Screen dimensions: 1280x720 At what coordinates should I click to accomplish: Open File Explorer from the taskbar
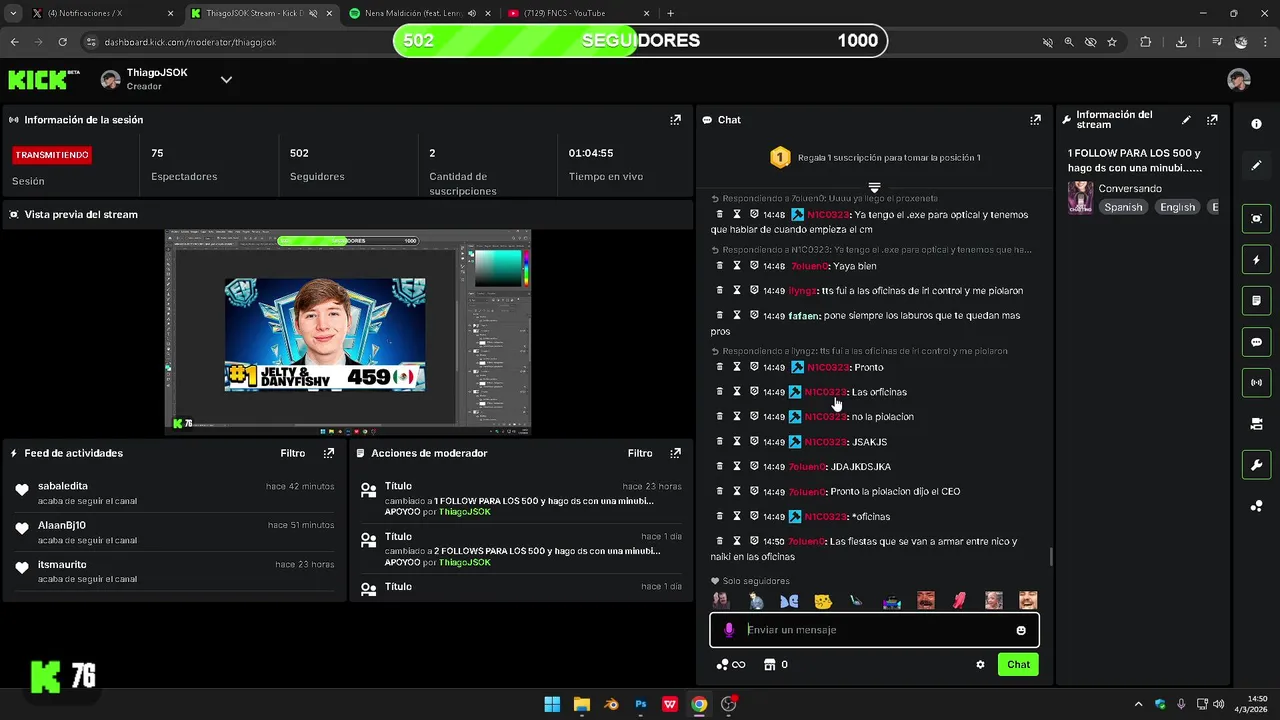(582, 704)
